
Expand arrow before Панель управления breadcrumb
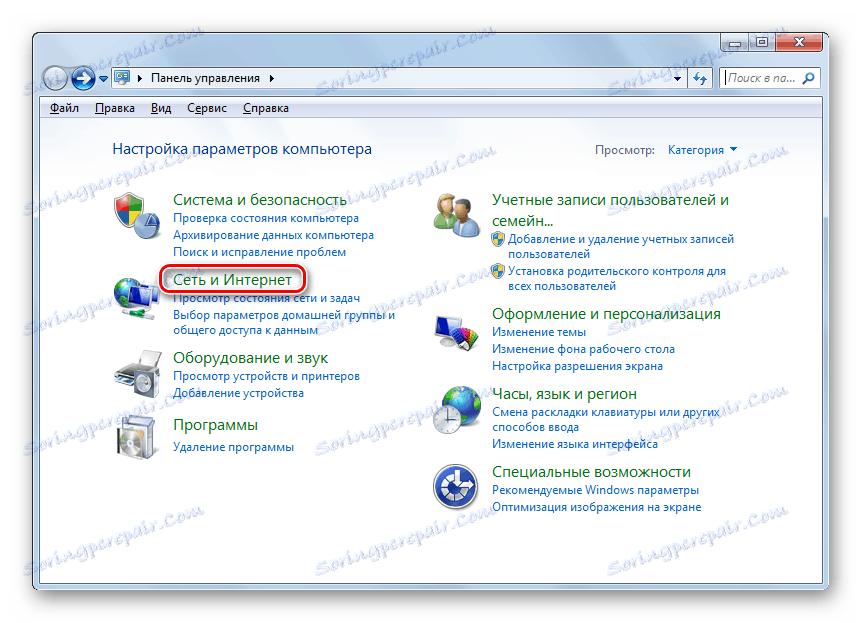click(140, 79)
